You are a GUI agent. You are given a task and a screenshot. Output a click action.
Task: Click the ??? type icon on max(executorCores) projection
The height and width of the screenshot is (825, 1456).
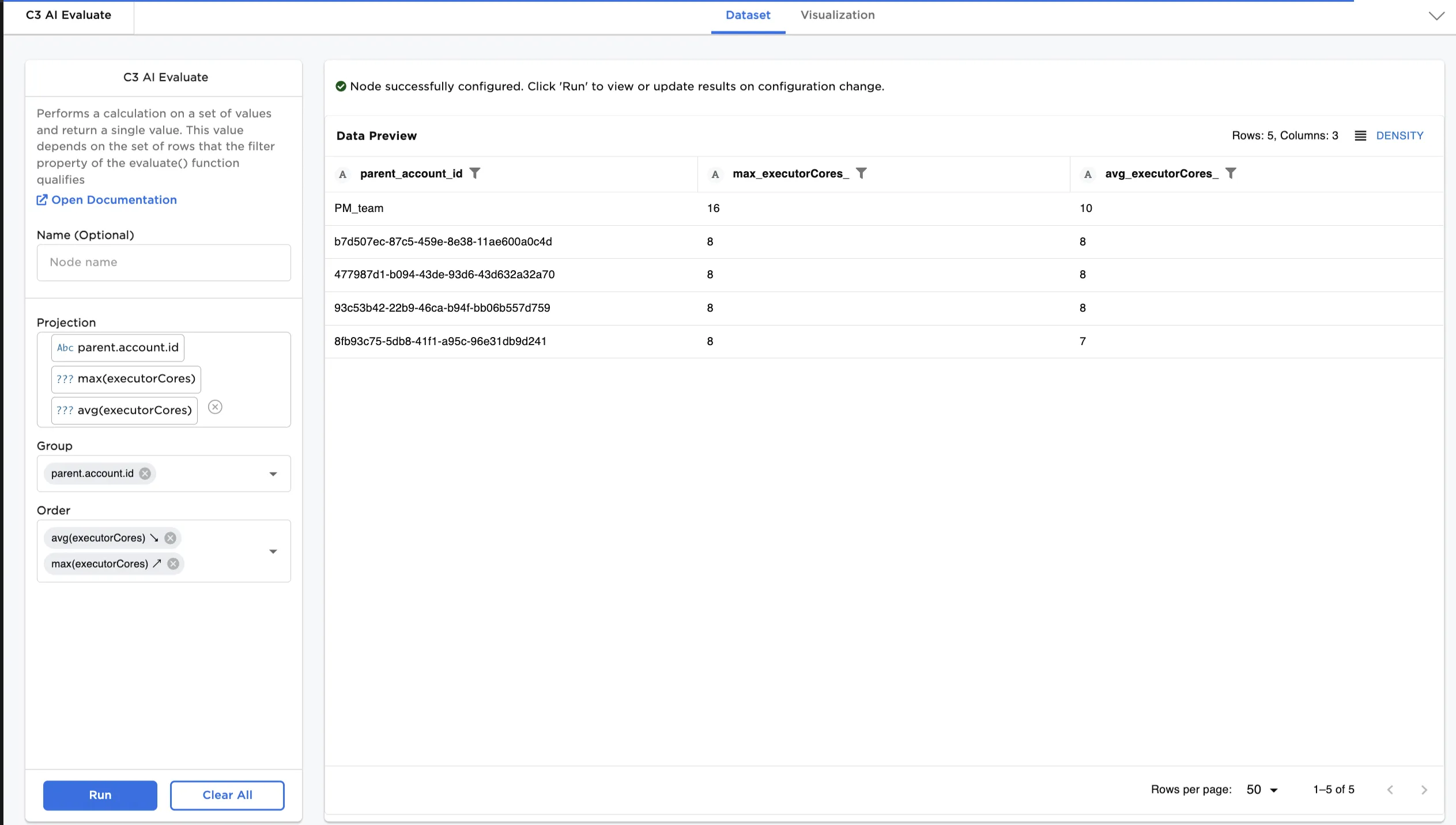coord(65,379)
